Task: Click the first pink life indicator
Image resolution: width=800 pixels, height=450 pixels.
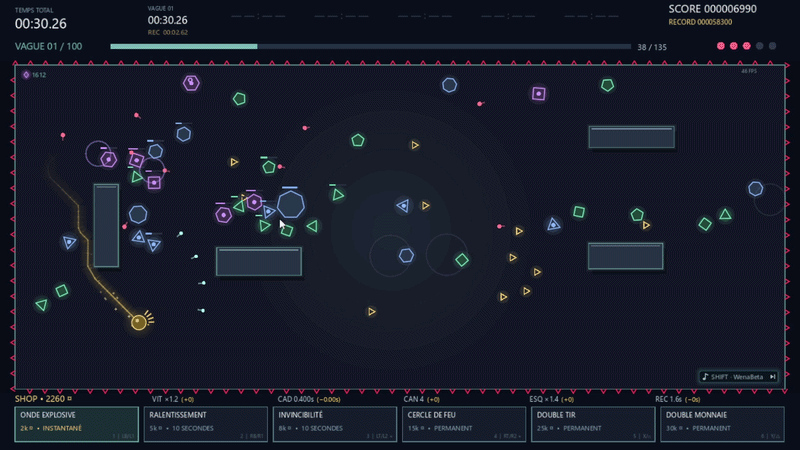Action: tap(720, 46)
